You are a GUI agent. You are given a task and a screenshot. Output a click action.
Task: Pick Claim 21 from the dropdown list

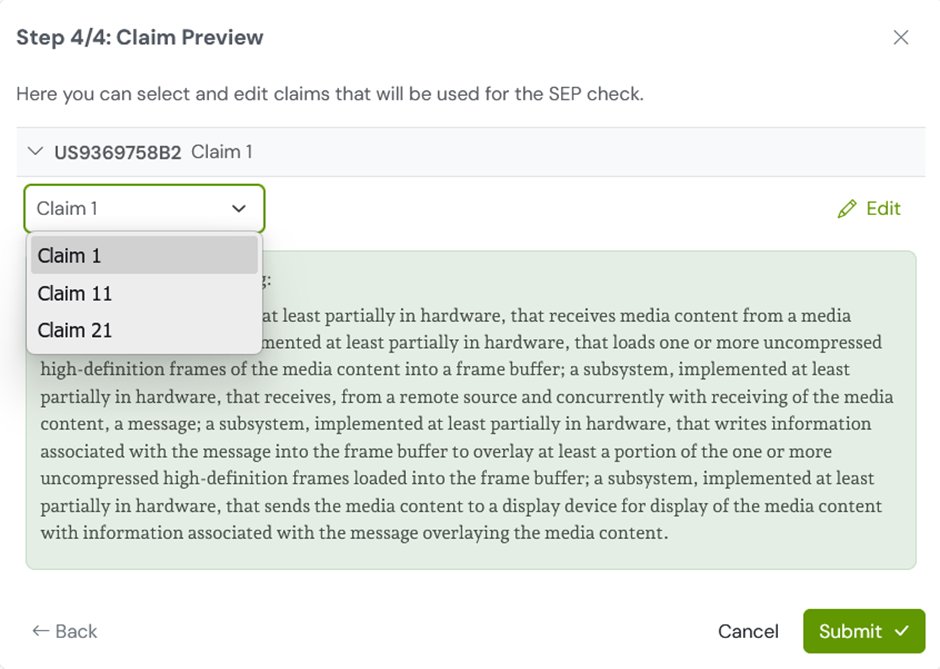144,330
